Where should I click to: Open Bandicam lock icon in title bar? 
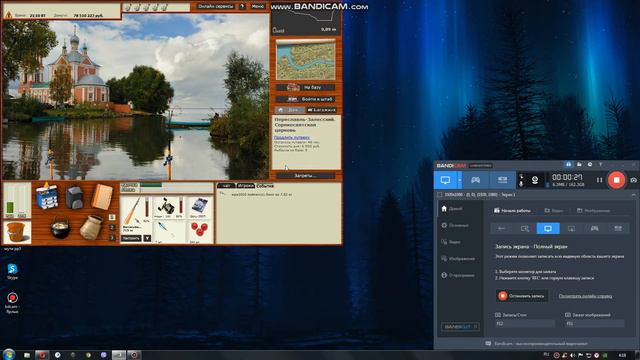pos(568,164)
